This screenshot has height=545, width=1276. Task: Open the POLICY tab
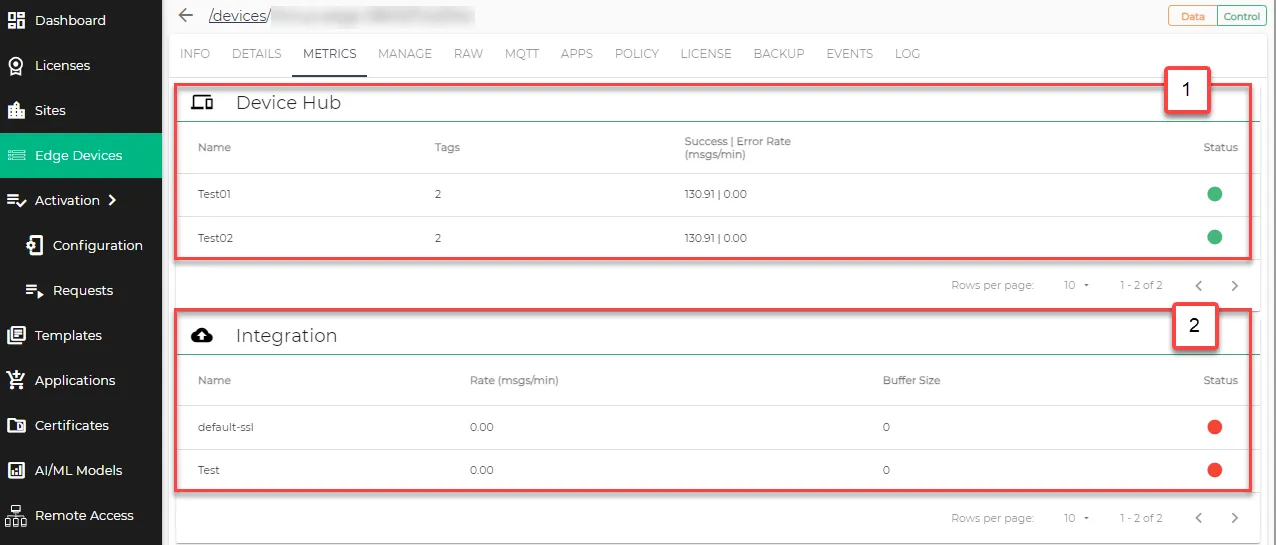[x=637, y=54]
